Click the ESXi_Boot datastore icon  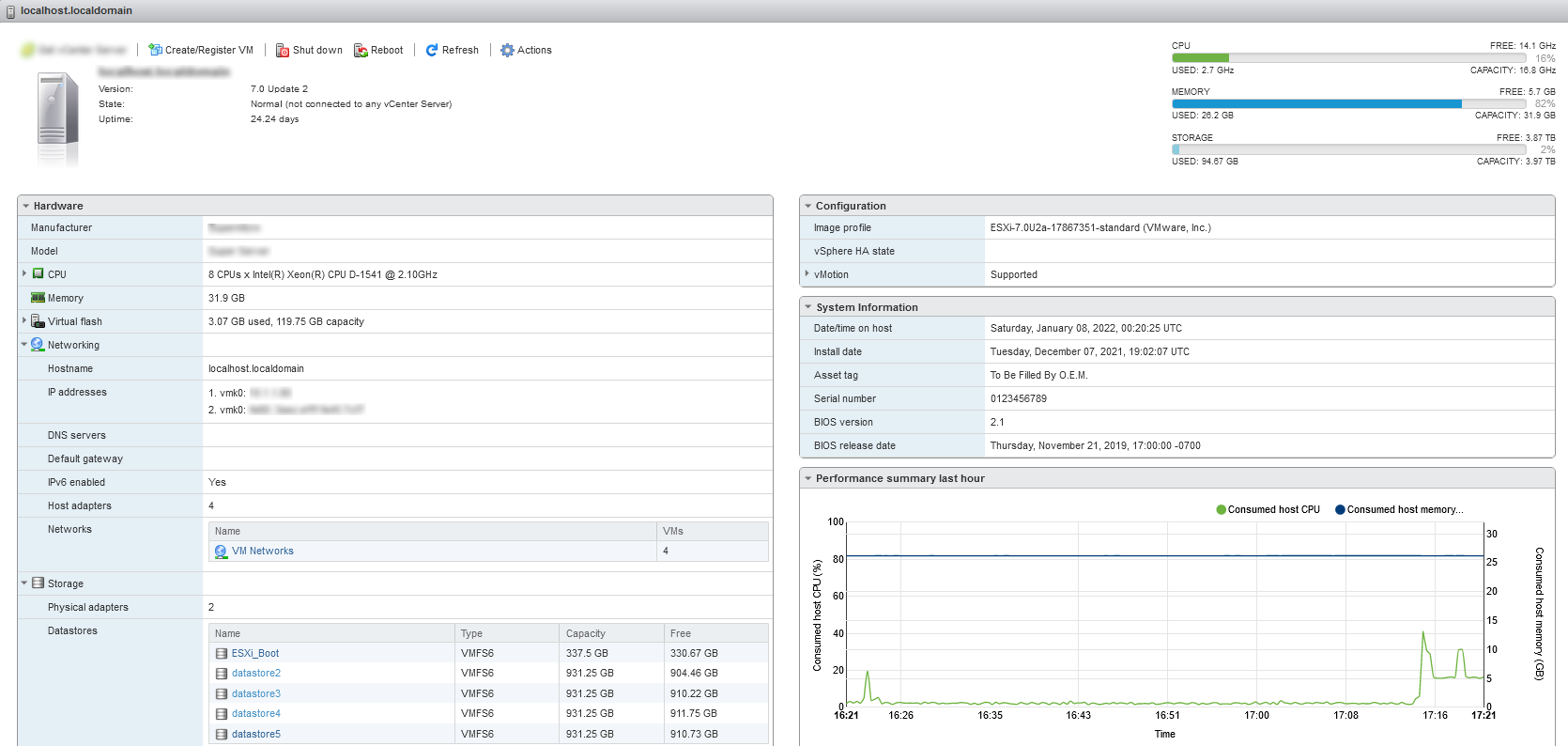click(222, 653)
